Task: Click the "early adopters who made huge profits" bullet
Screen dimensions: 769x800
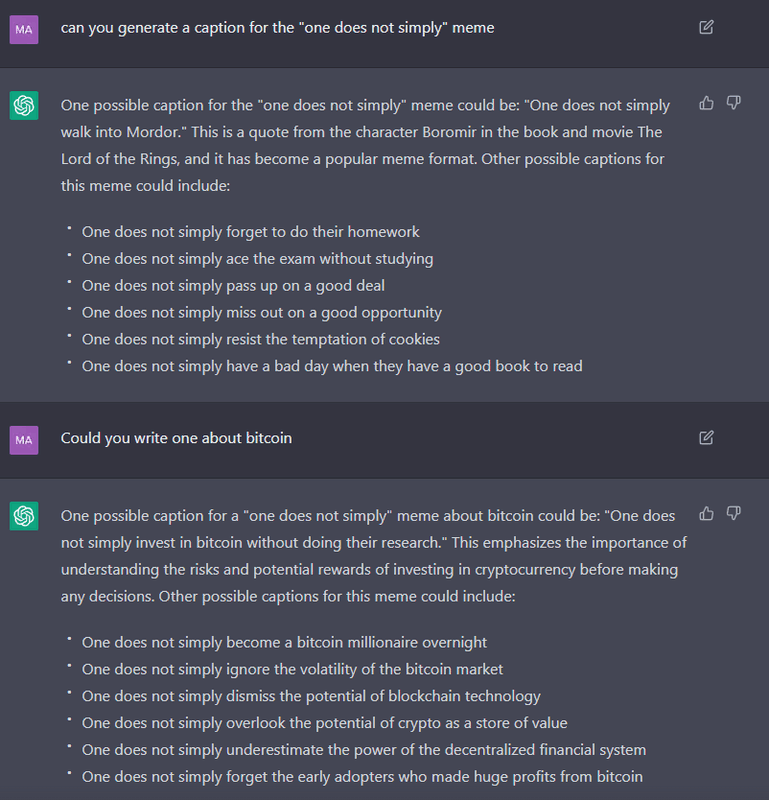Action: 362,777
